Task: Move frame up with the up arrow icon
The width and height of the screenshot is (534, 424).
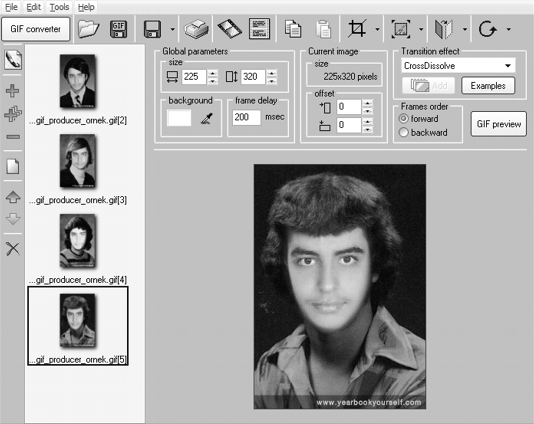Action: point(13,197)
